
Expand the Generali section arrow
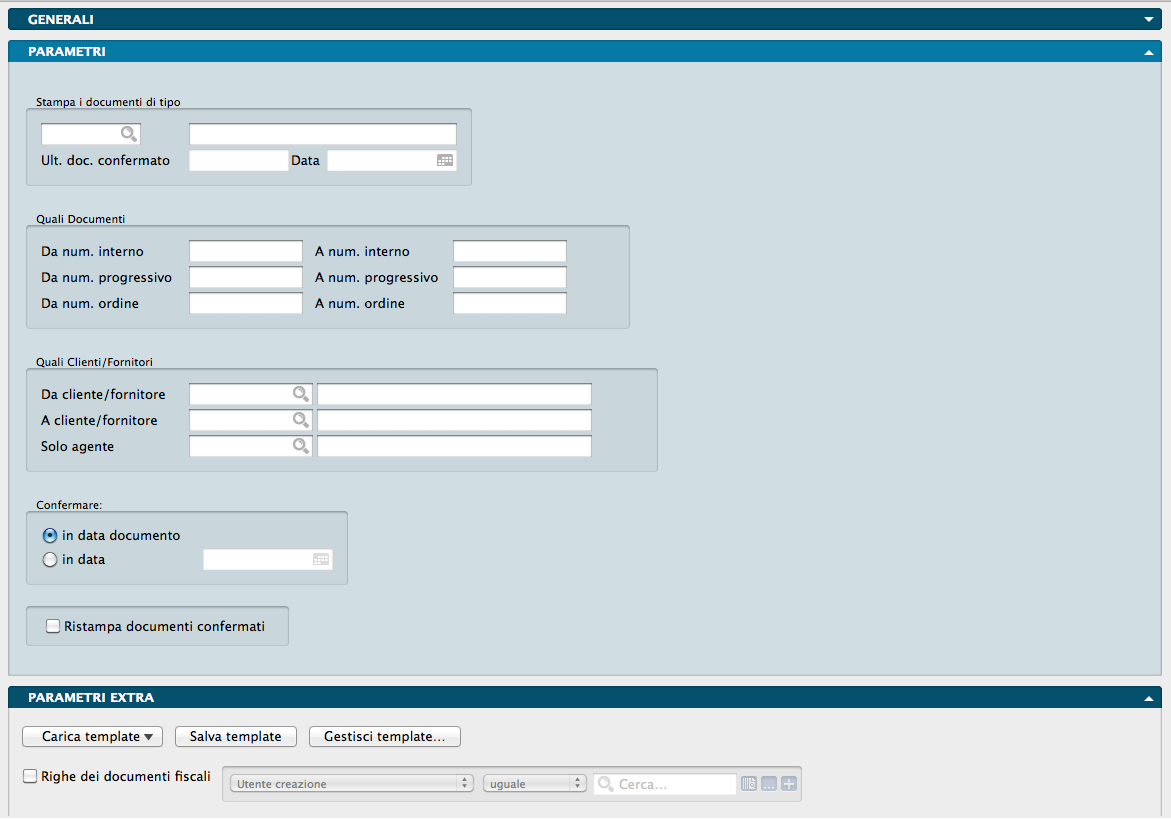click(x=1149, y=18)
